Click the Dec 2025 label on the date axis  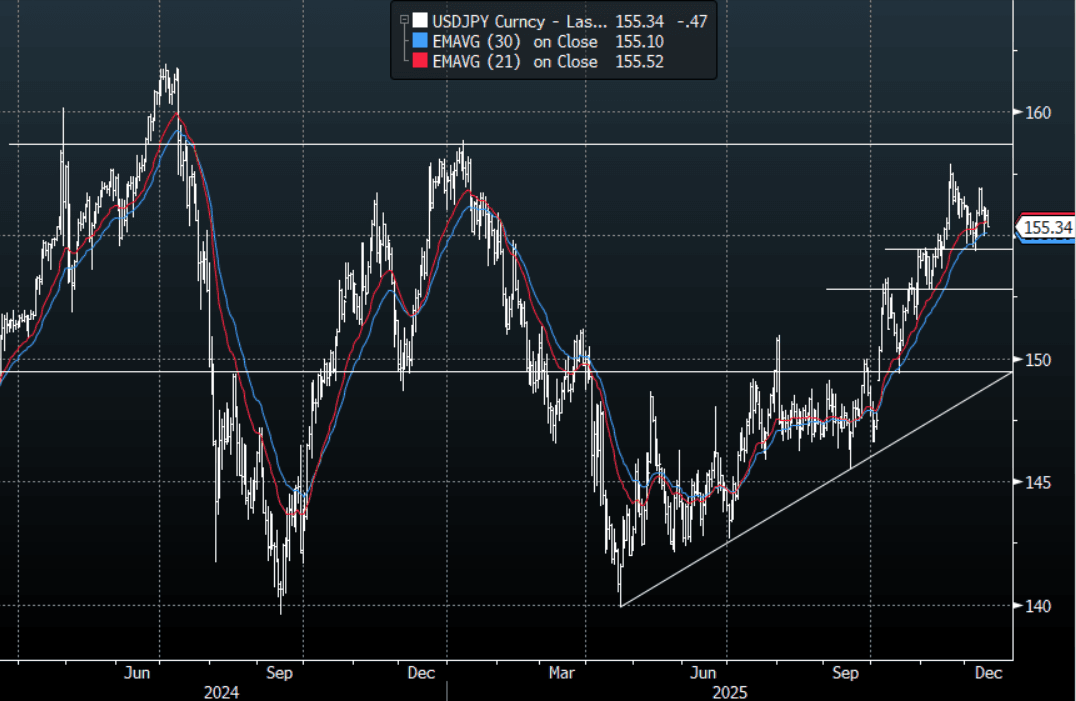pyautogui.click(x=988, y=673)
